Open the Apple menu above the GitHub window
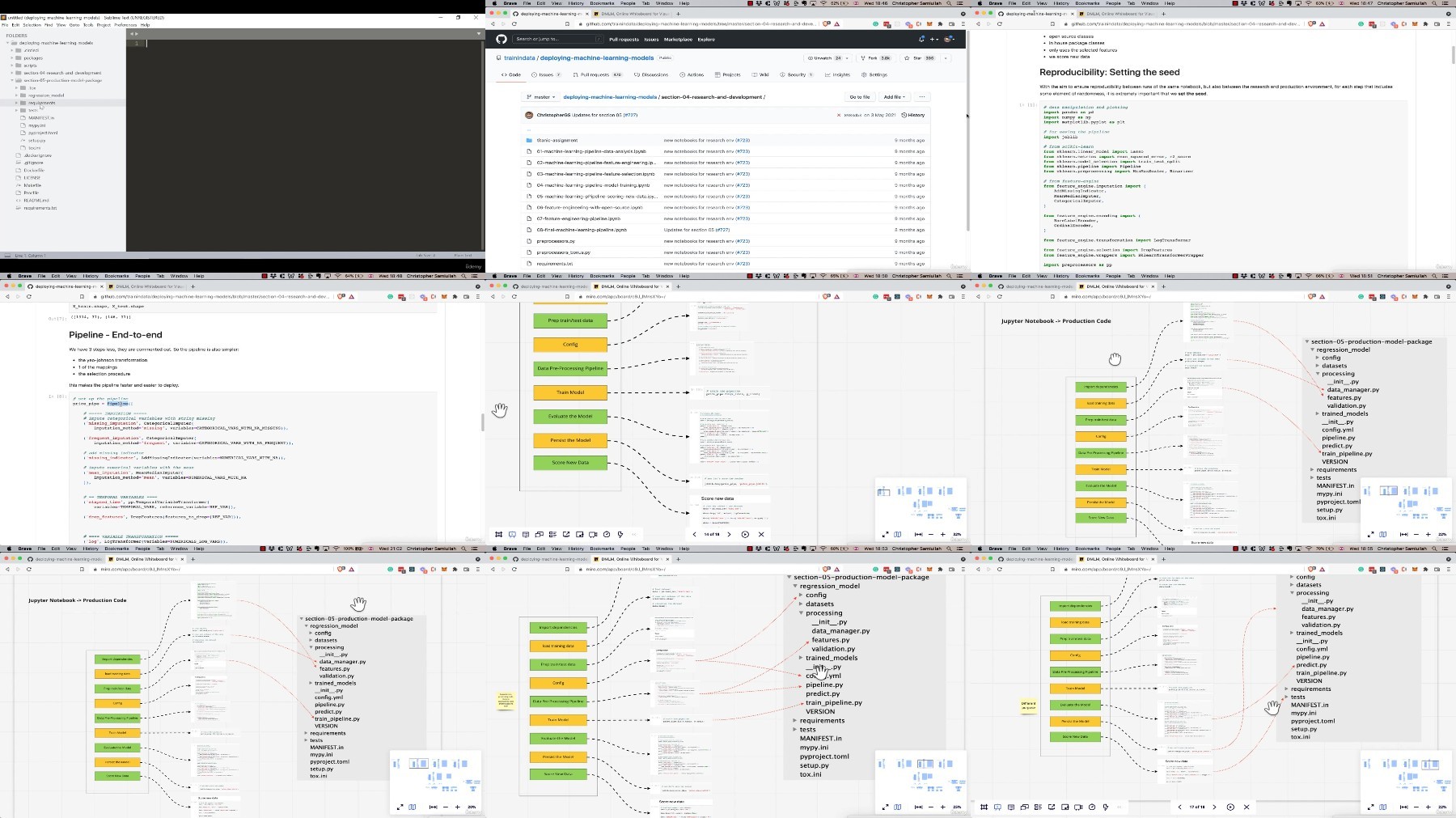Screen dimensions: 1456x818 (x=493, y=3)
